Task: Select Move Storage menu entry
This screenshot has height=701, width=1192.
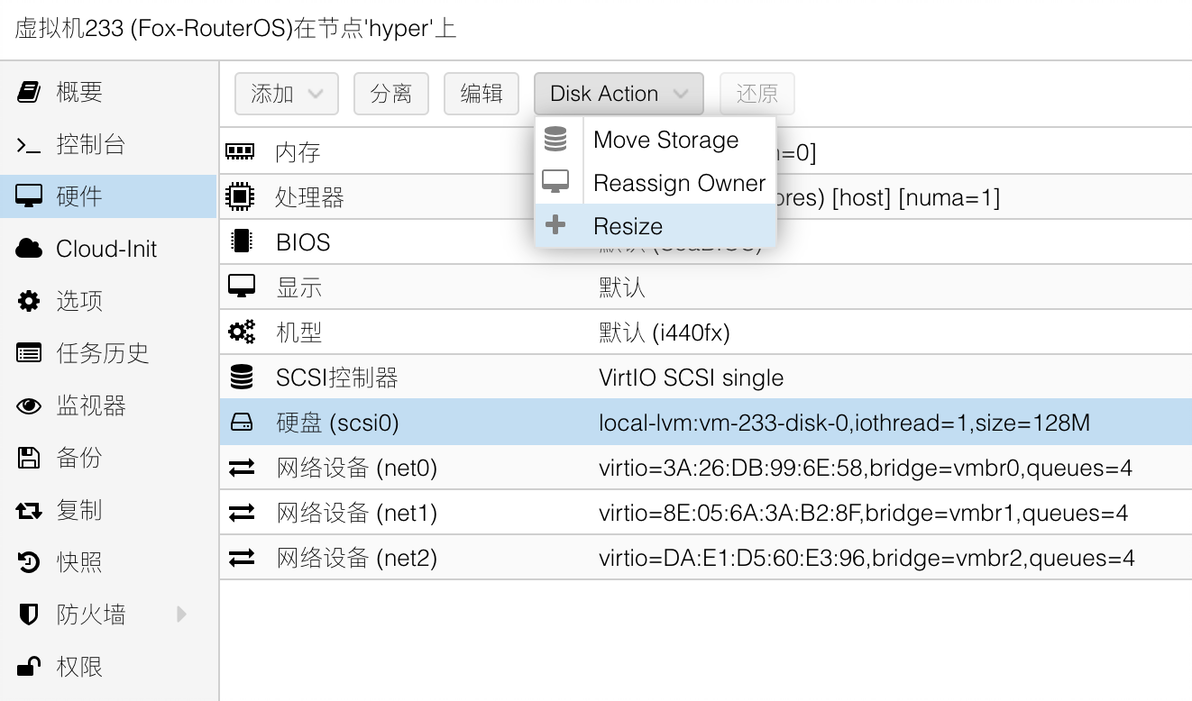Action: (666, 140)
